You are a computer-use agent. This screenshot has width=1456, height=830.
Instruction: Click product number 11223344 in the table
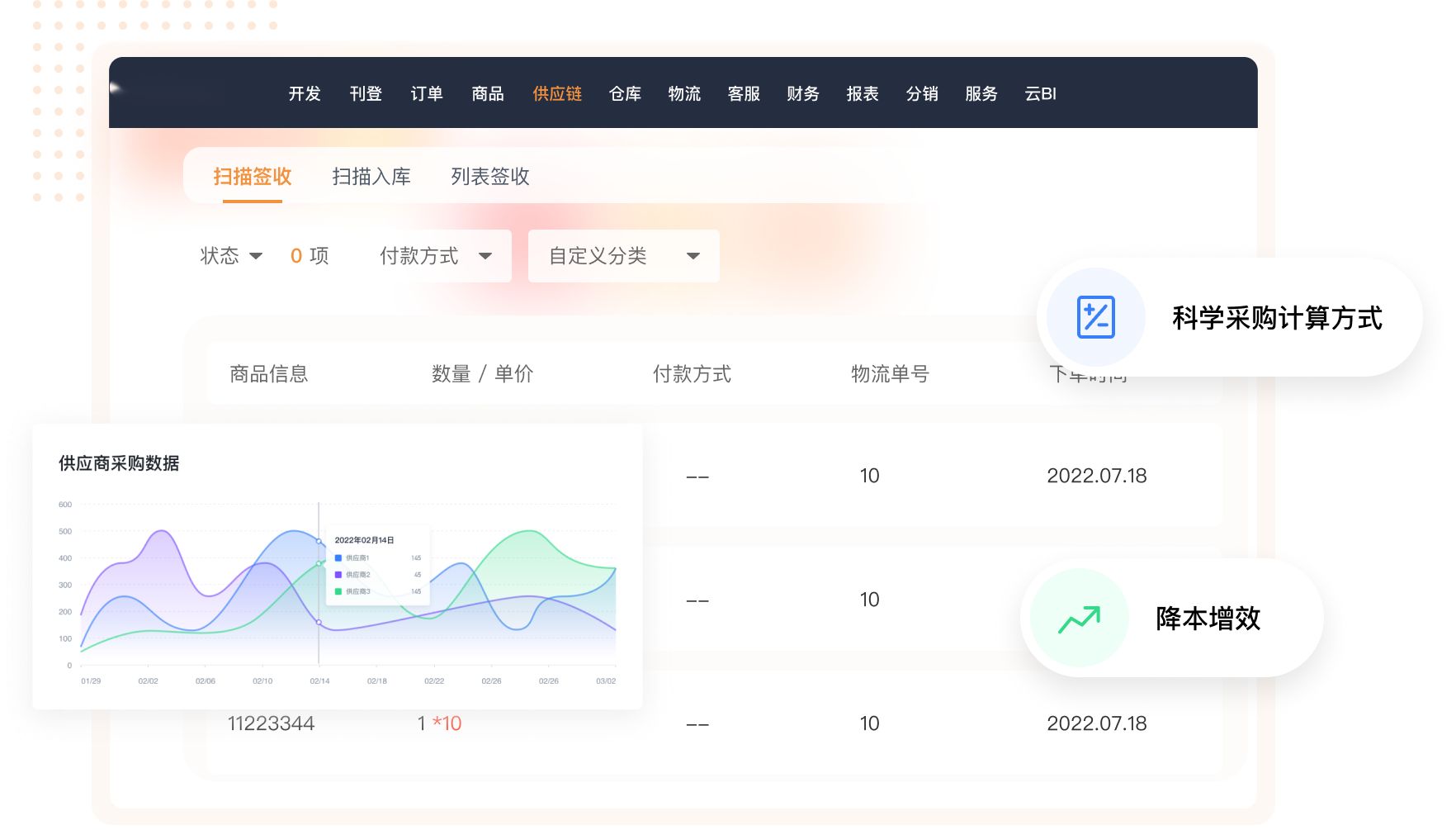point(271,723)
